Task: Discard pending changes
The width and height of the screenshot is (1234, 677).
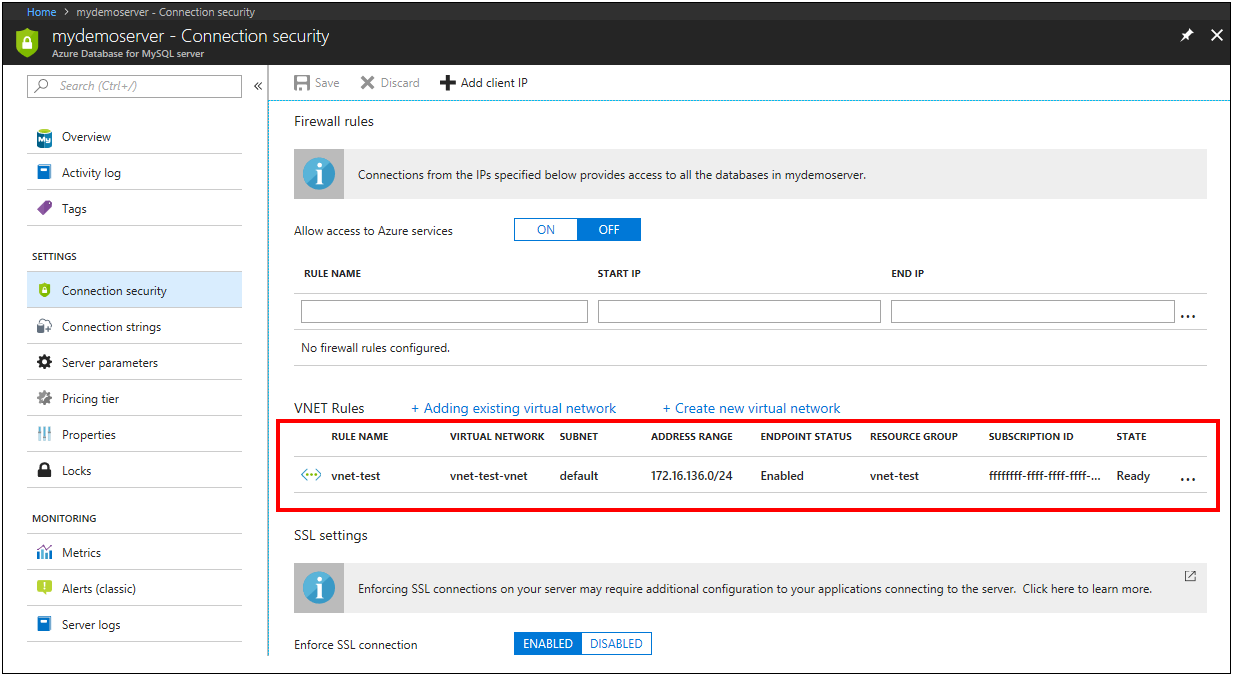Action: click(389, 82)
